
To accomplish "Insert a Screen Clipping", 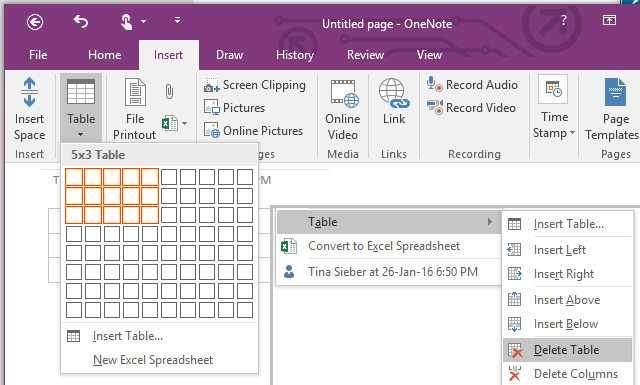I will click(255, 85).
